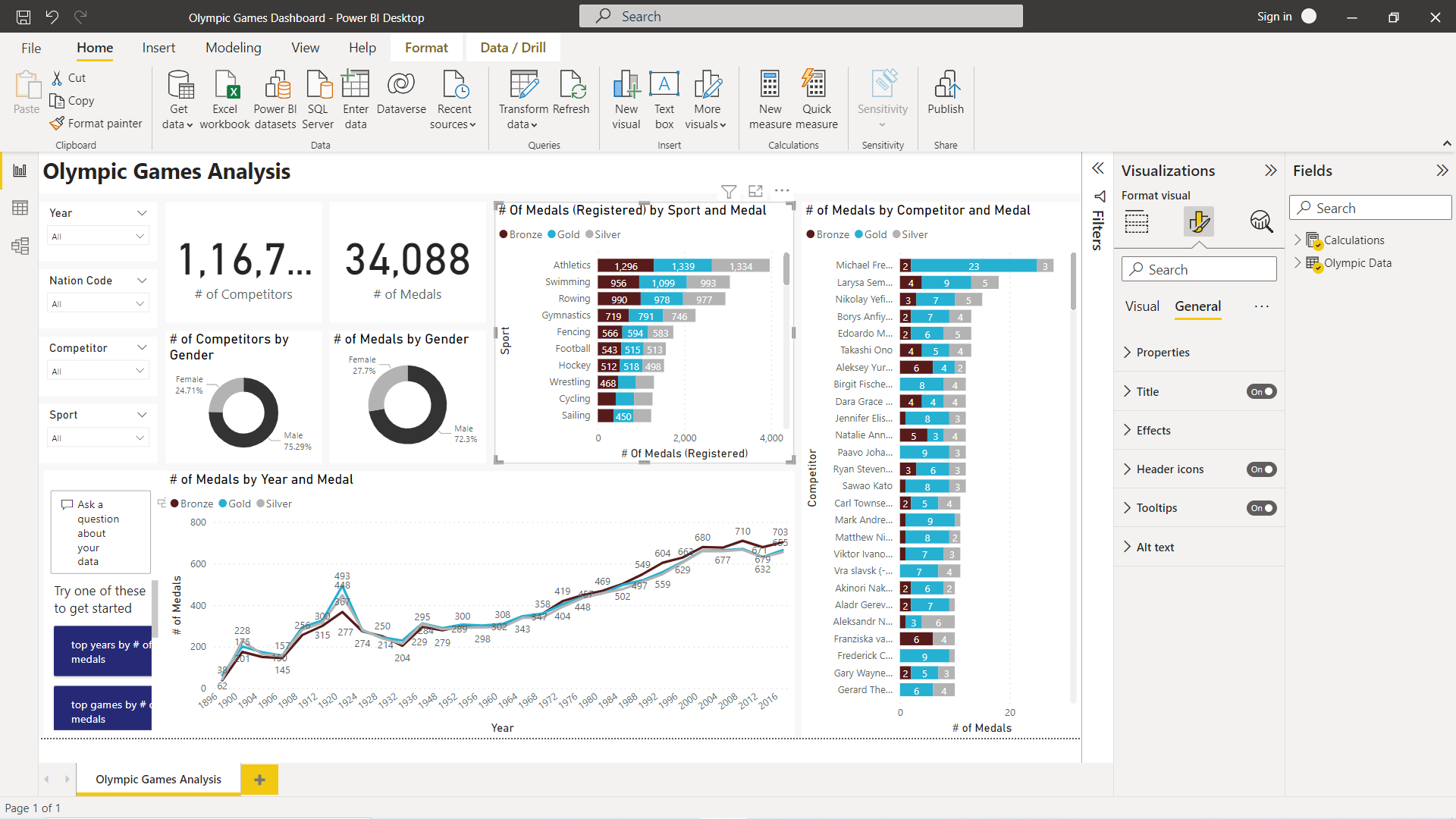Open the Modeling ribbon tab
Image resolution: width=1456 pixels, height=819 pixels.
click(233, 48)
